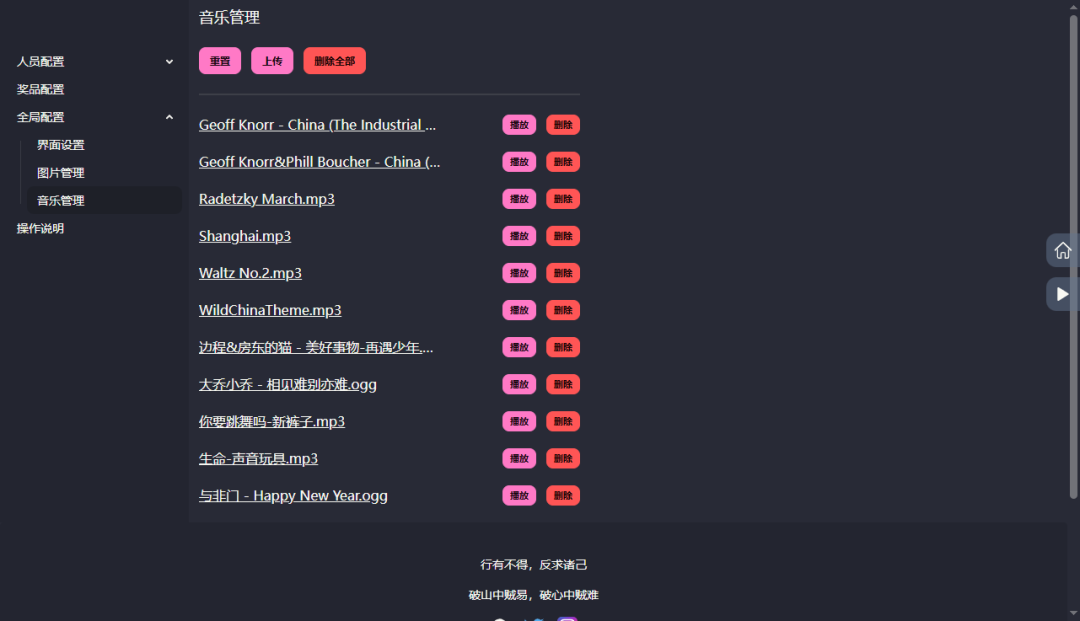Click the red 删除全部 button
Image resolution: width=1080 pixels, height=621 pixels.
[x=334, y=61]
